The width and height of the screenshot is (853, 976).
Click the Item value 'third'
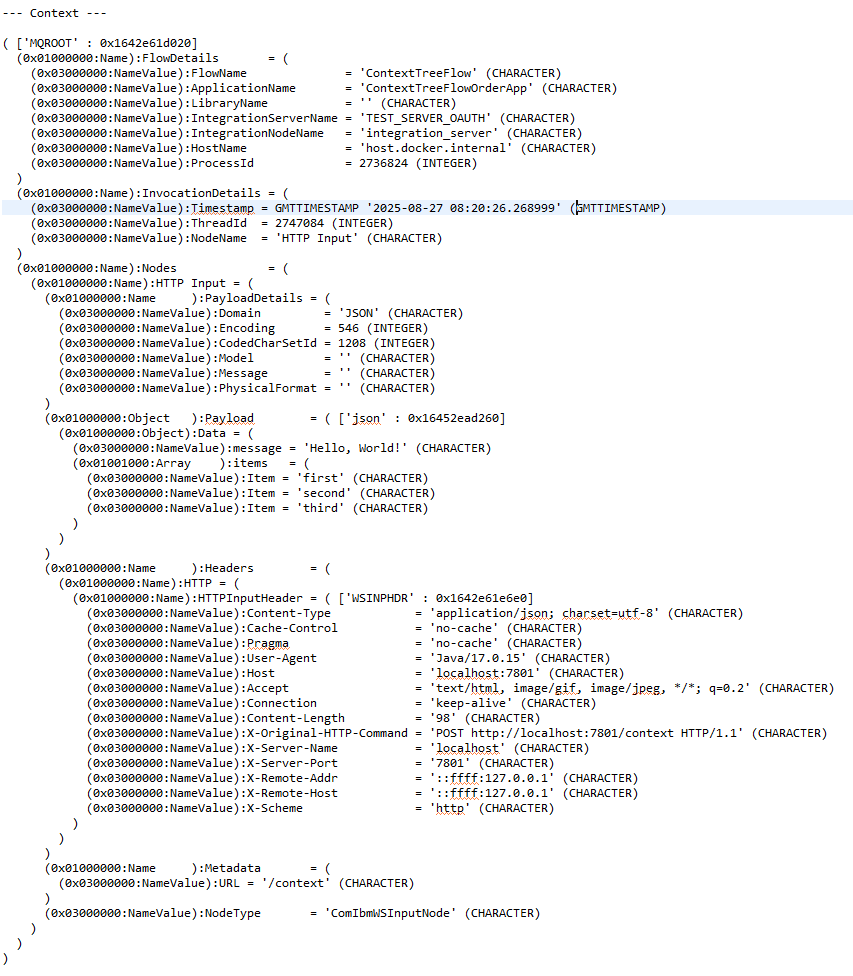[321, 508]
